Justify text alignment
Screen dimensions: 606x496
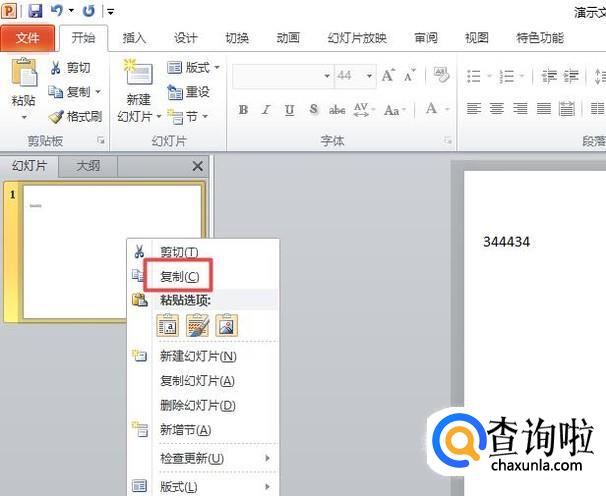tap(544, 109)
